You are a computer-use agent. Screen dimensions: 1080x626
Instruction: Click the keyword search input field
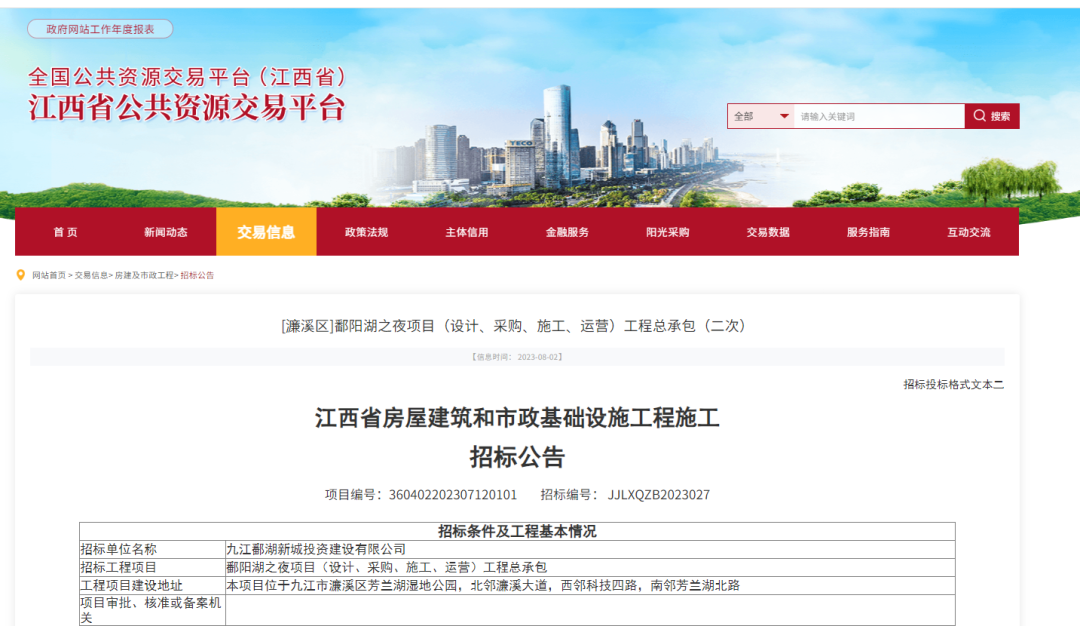coord(878,116)
